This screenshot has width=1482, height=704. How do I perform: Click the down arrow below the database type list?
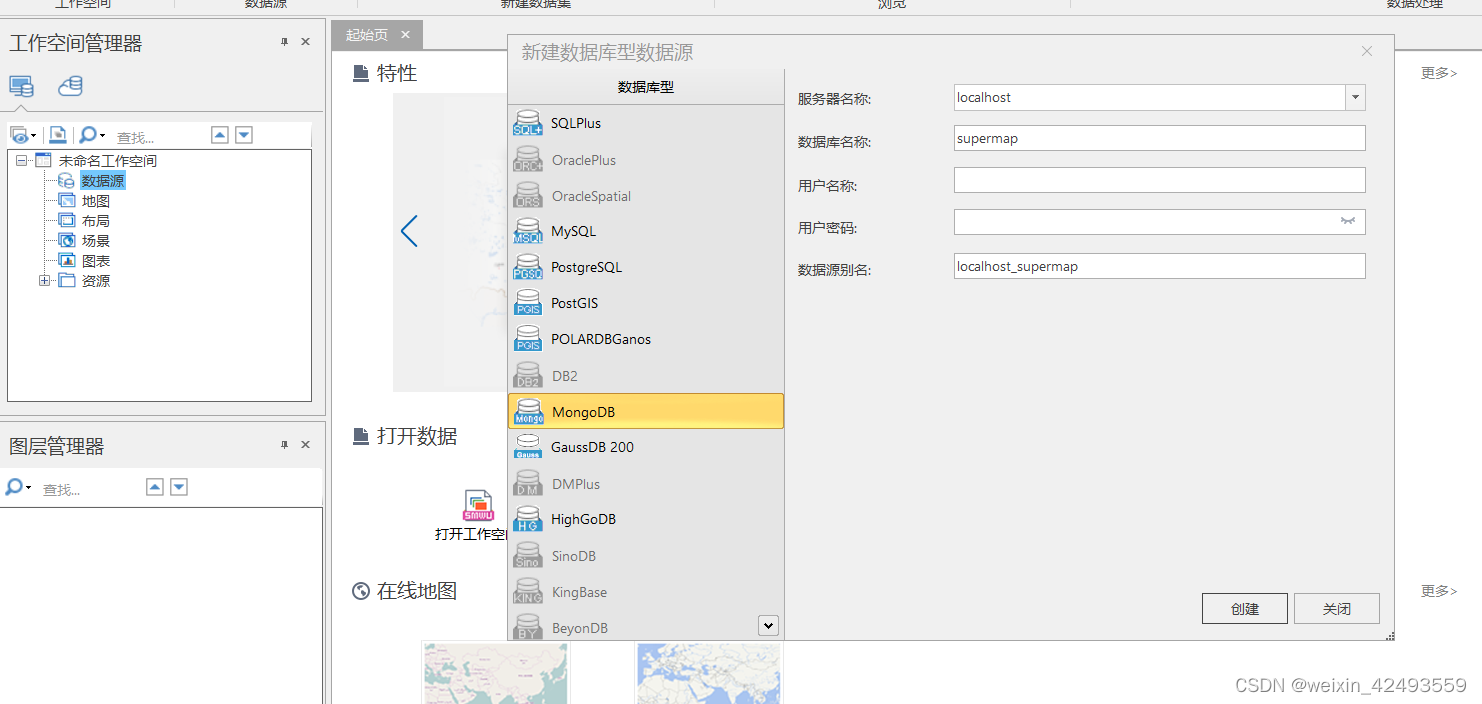pos(768,625)
